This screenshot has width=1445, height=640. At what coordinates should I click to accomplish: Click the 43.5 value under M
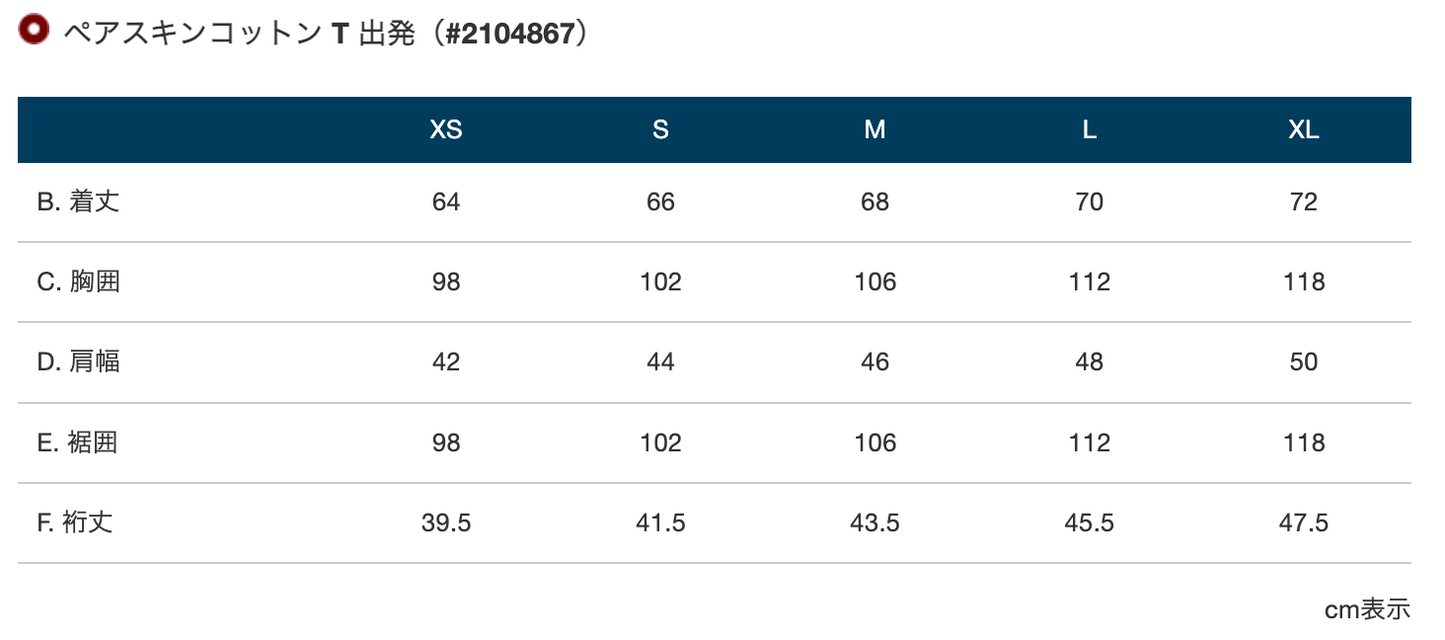(875, 522)
